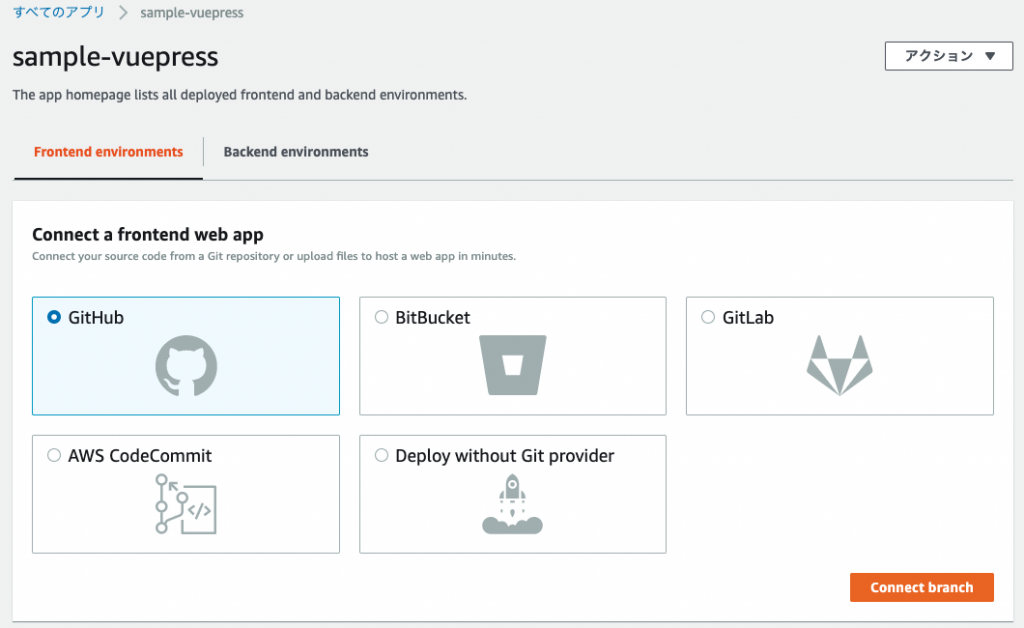Click the rocket icon for manual deploy
This screenshot has height=628, width=1024.
(x=513, y=504)
